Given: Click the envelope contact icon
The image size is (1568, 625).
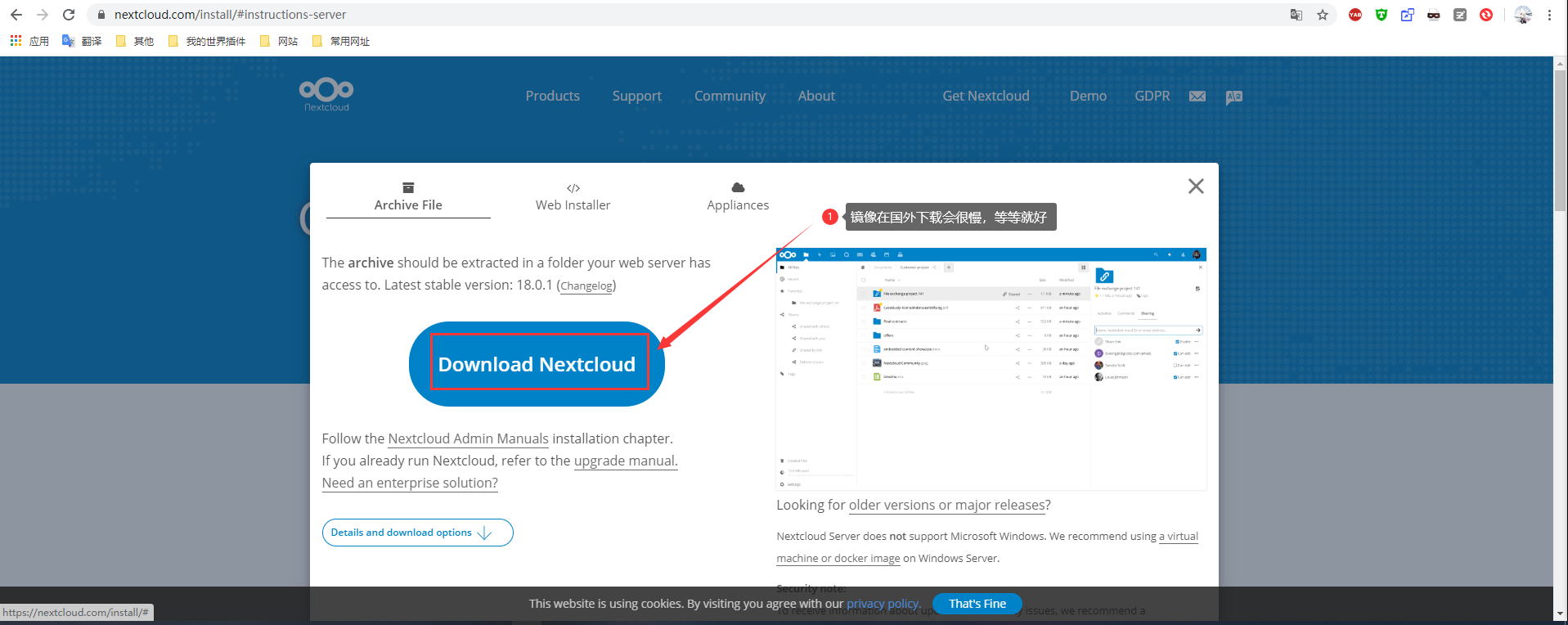Looking at the screenshot, I should coord(1197,97).
